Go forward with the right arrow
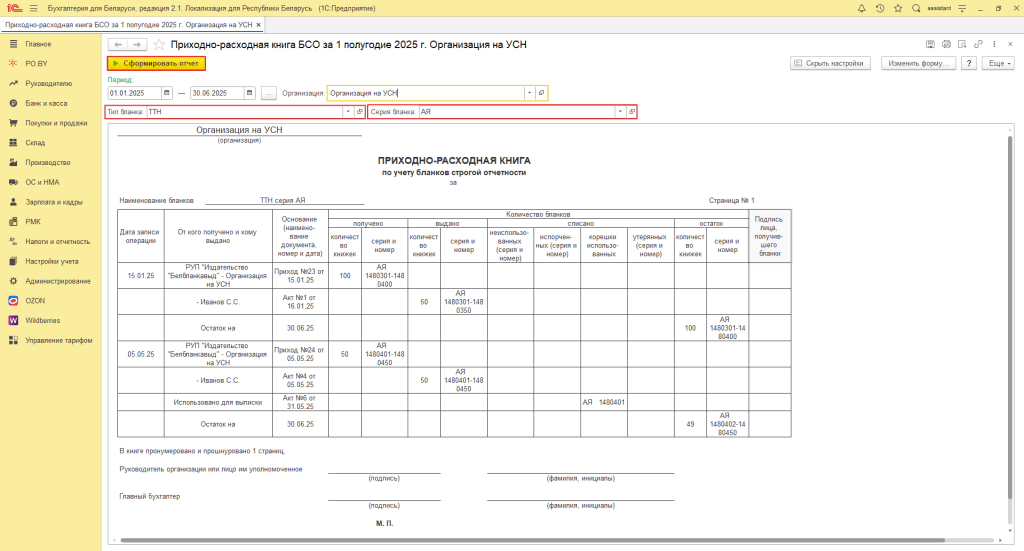 [x=136, y=44]
